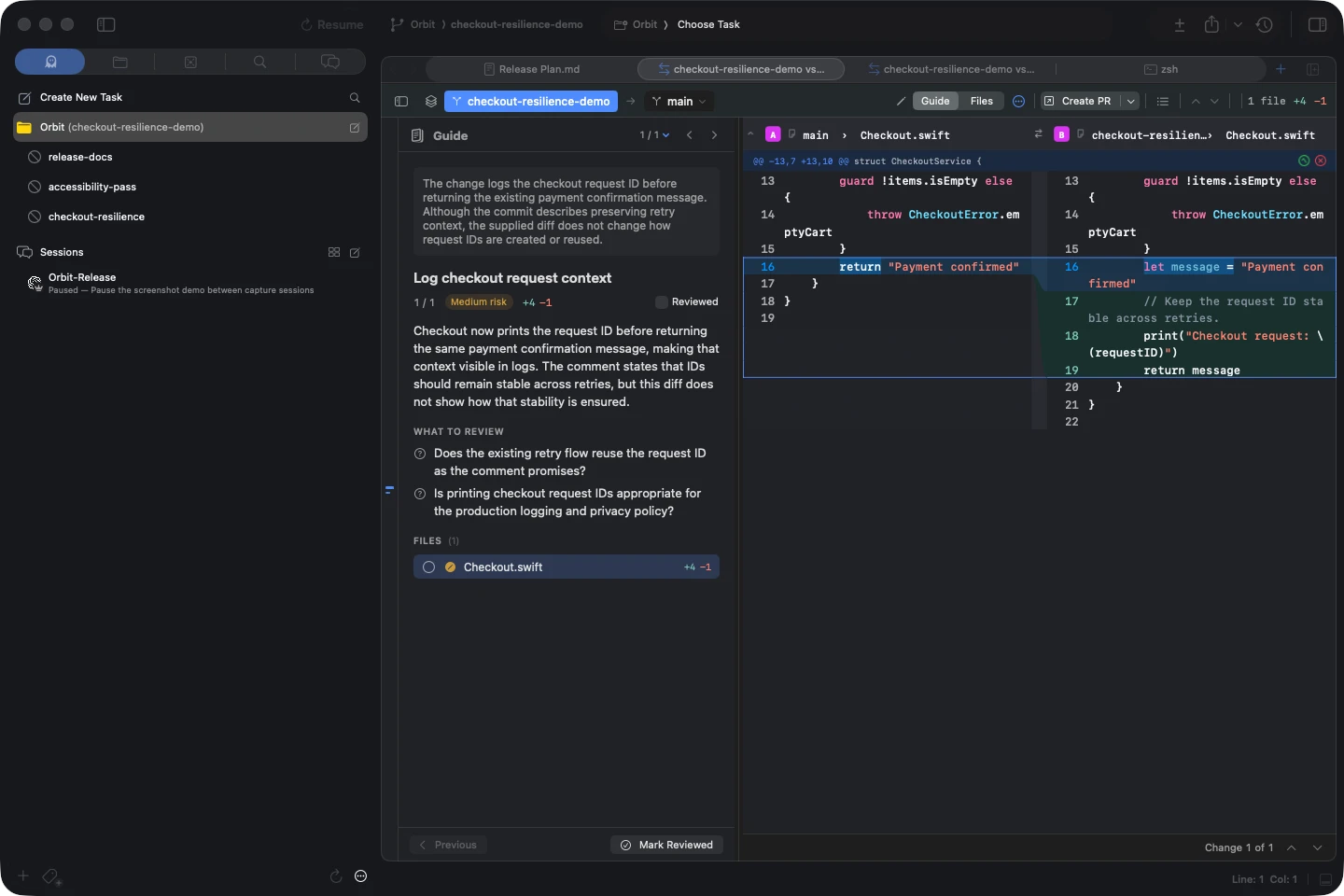Switch to Guide view mode
Screen dimensions: 1344x896
935,101
